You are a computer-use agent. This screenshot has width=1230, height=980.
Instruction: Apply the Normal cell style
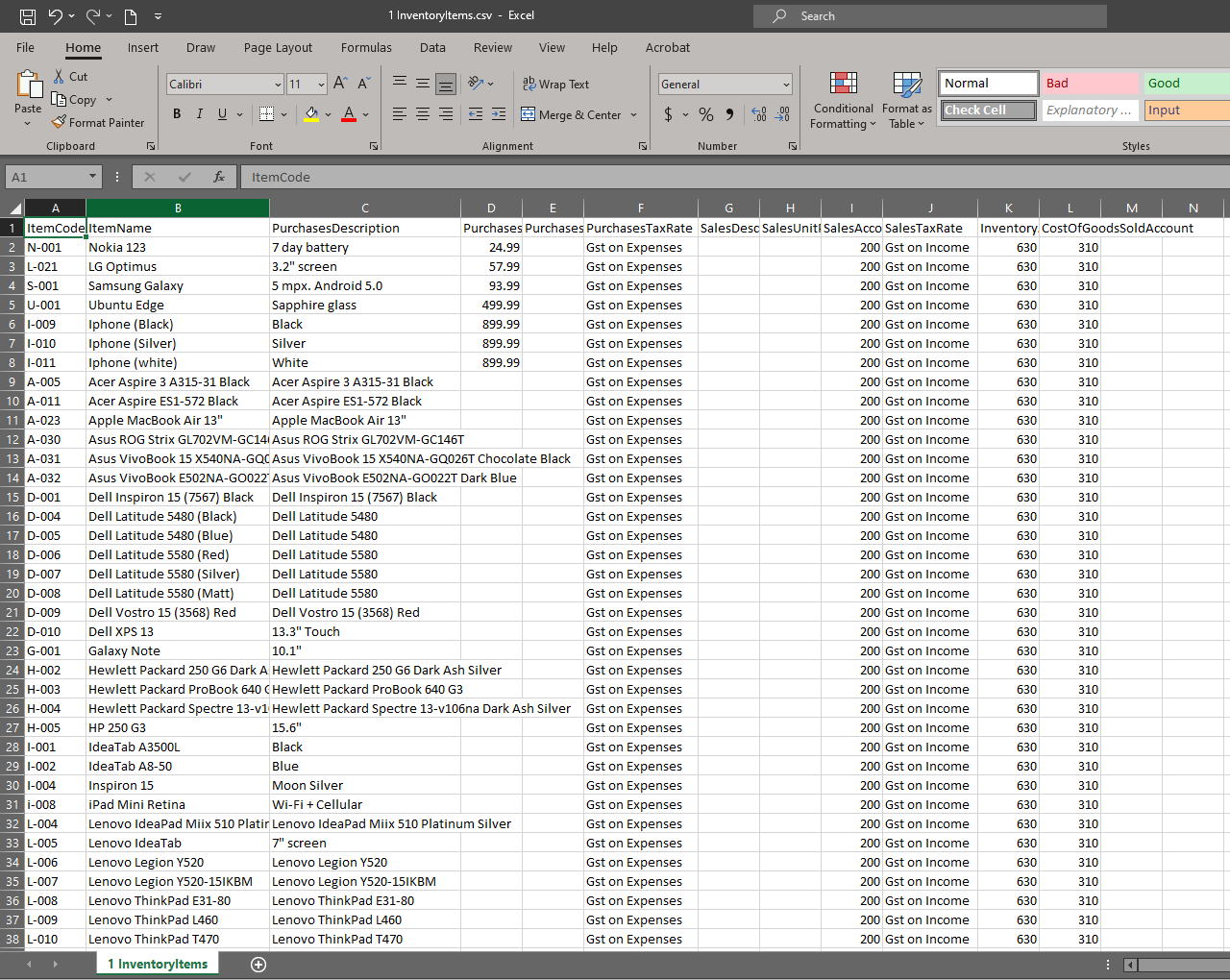point(989,84)
